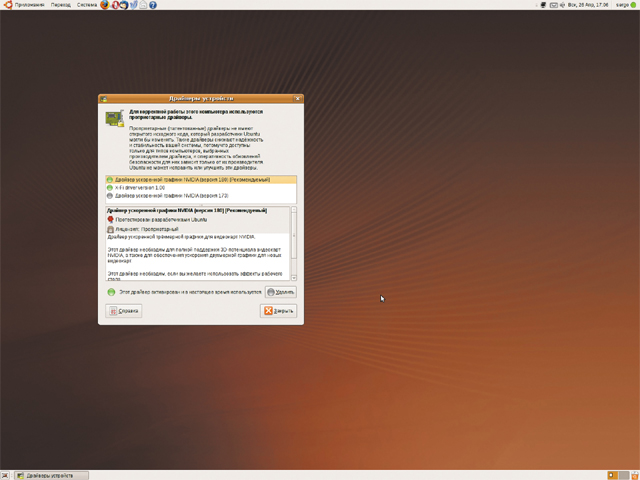This screenshot has height=480, width=640.
Task: Select NVIDIA driver version 173 row
Action: 201,196
